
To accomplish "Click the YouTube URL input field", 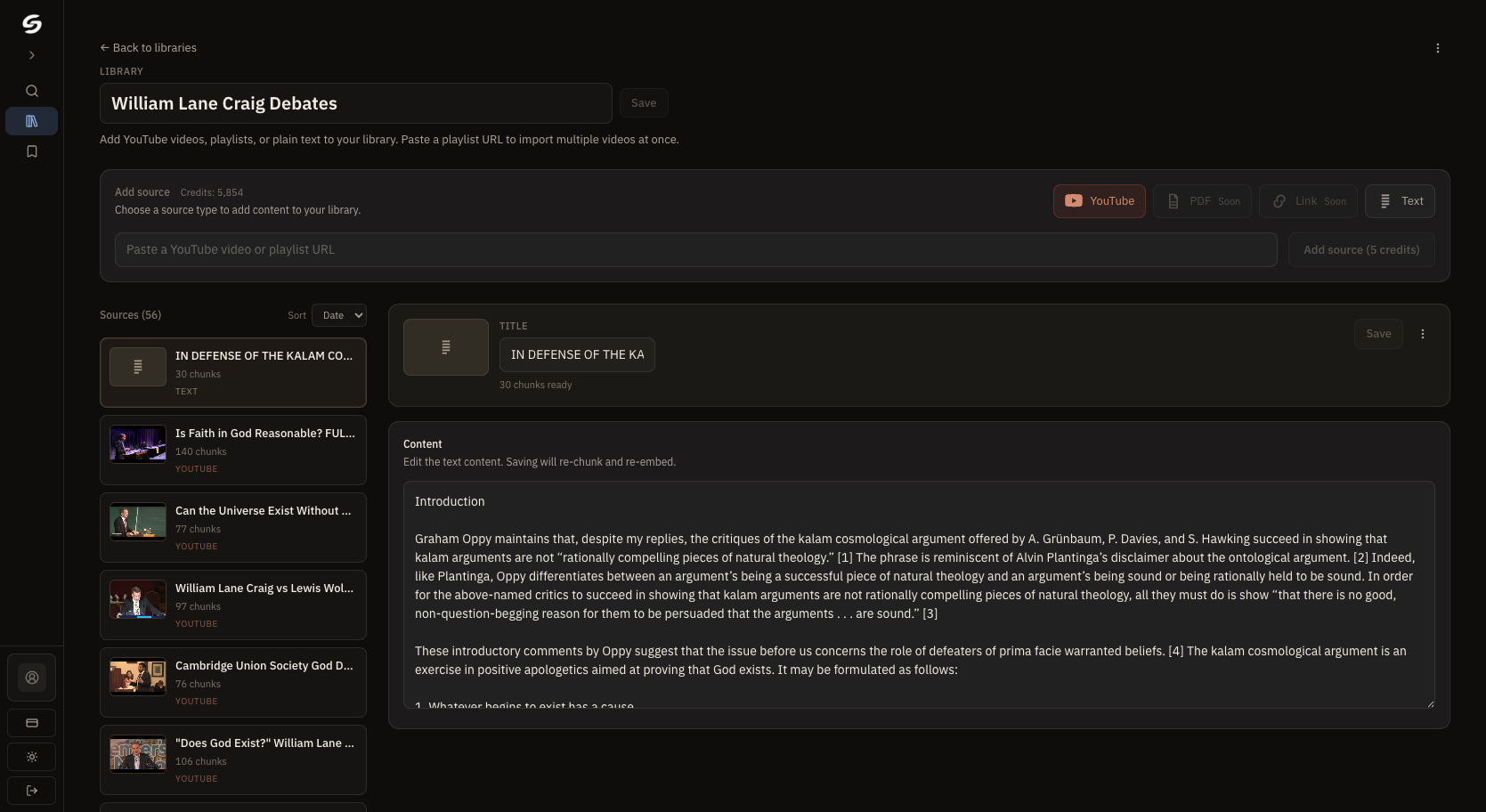I will (x=696, y=250).
